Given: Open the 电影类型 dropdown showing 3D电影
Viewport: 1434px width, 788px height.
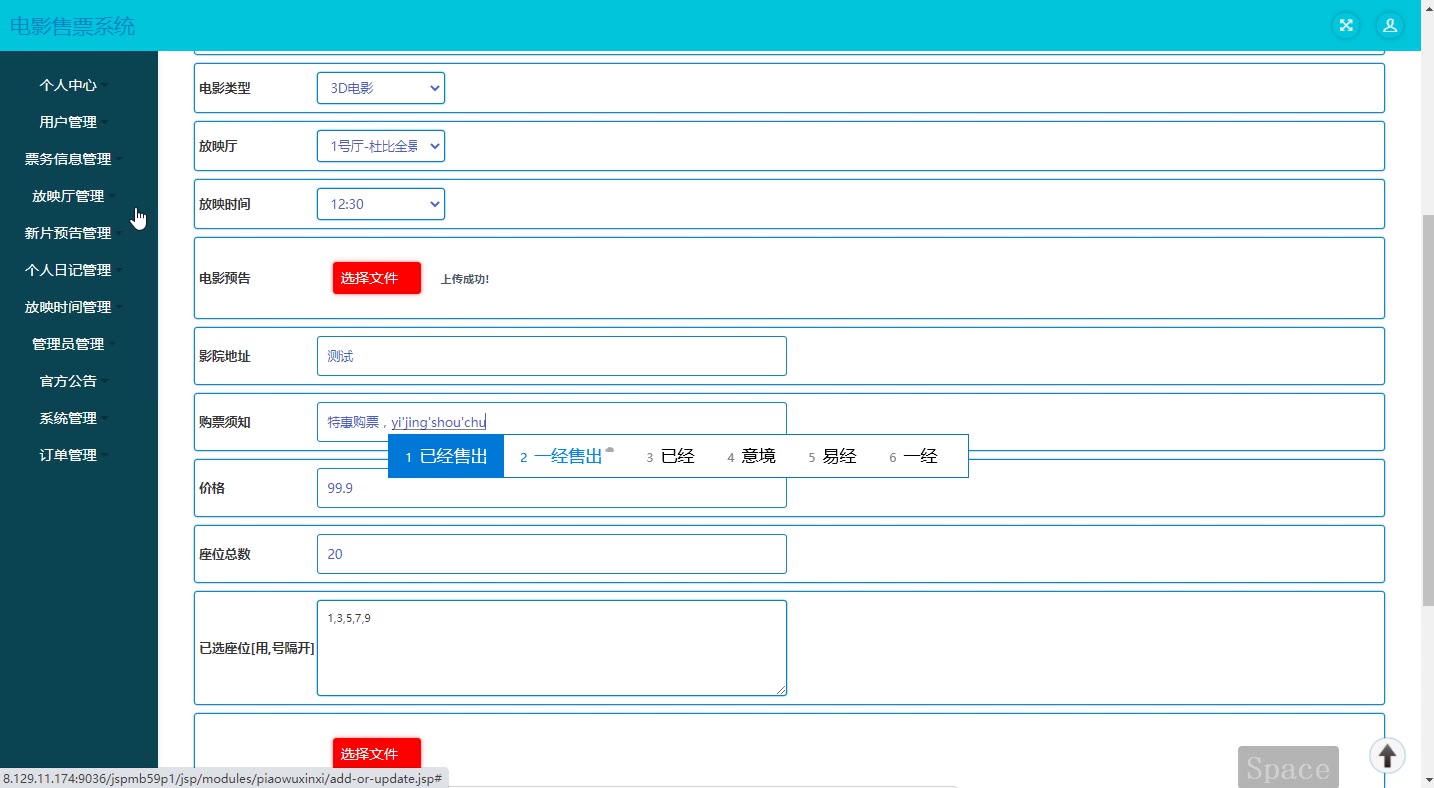Looking at the screenshot, I should point(381,88).
